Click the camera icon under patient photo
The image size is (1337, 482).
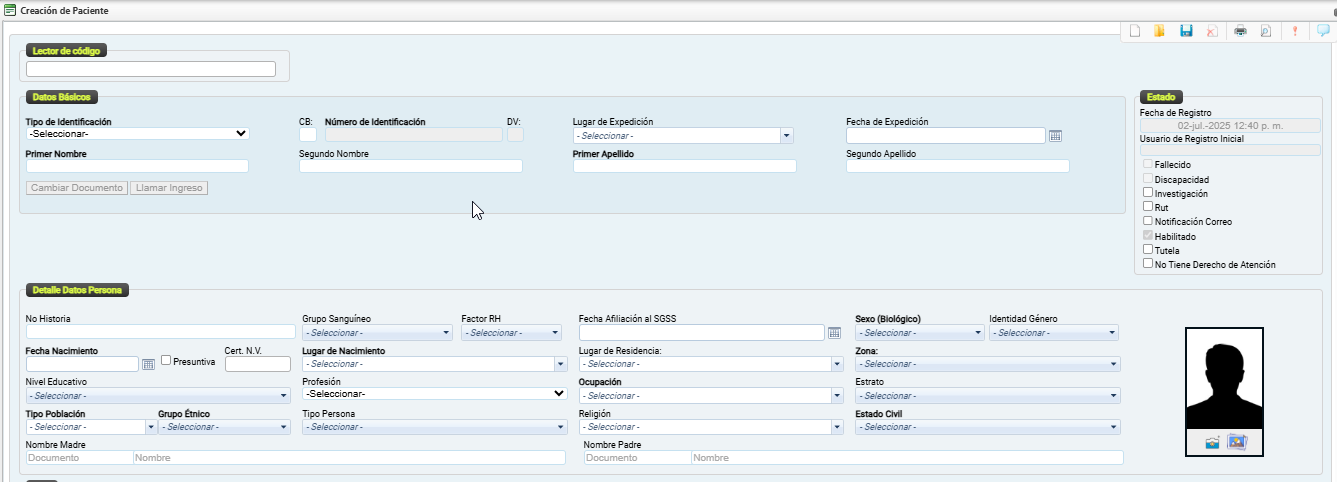pos(1212,442)
